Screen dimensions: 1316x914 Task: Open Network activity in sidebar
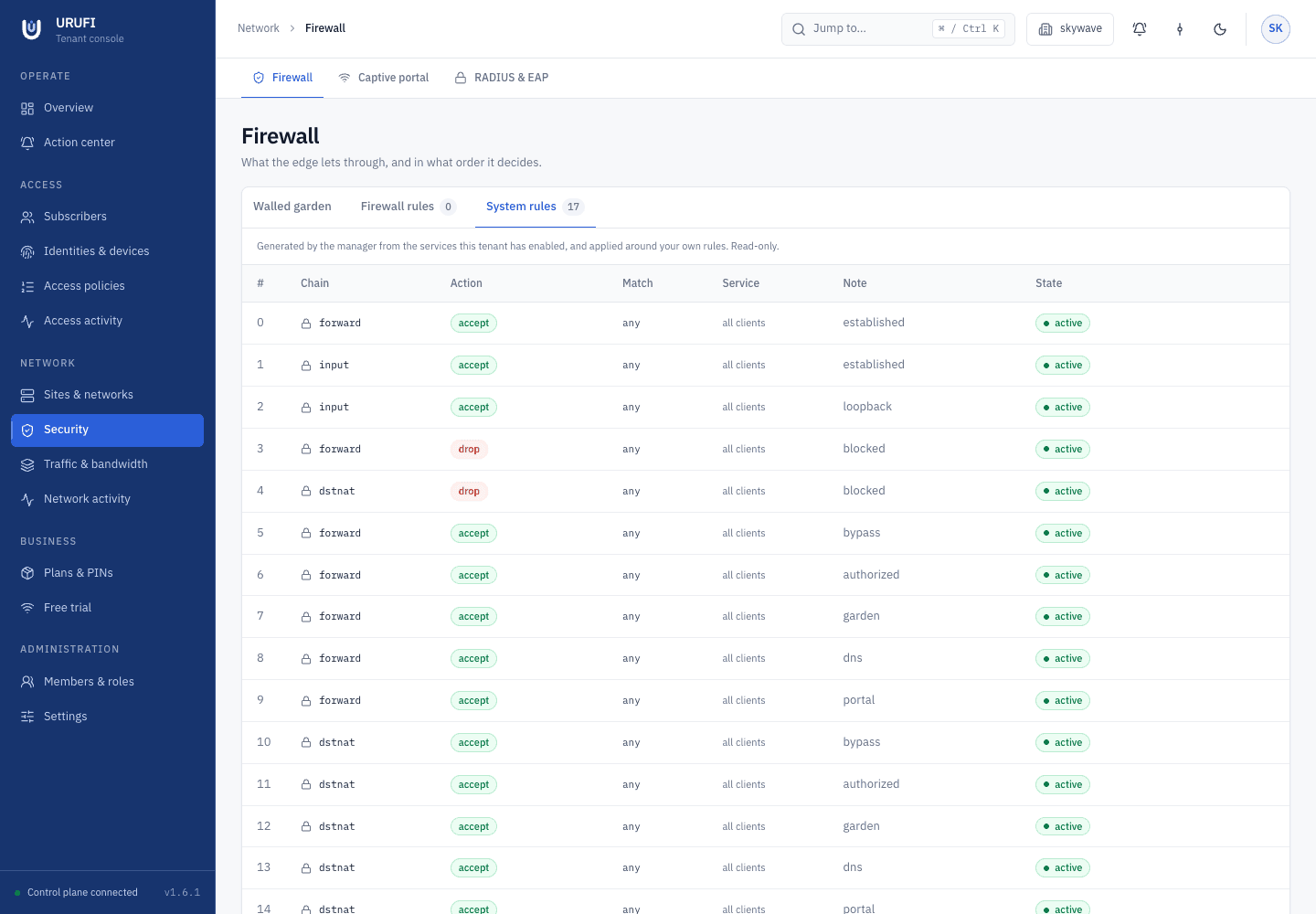(x=107, y=499)
